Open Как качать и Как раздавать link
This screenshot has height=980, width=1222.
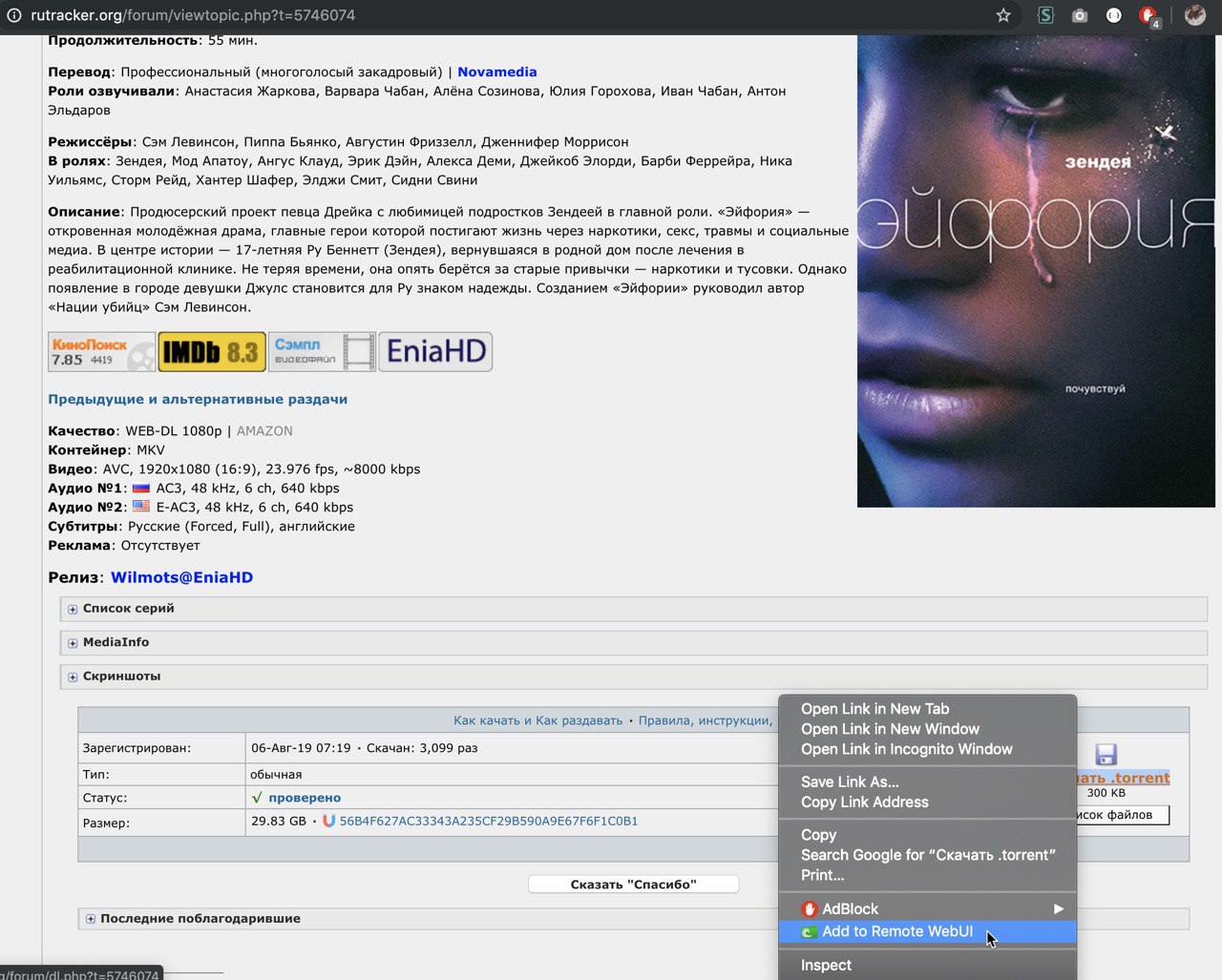tap(537, 720)
